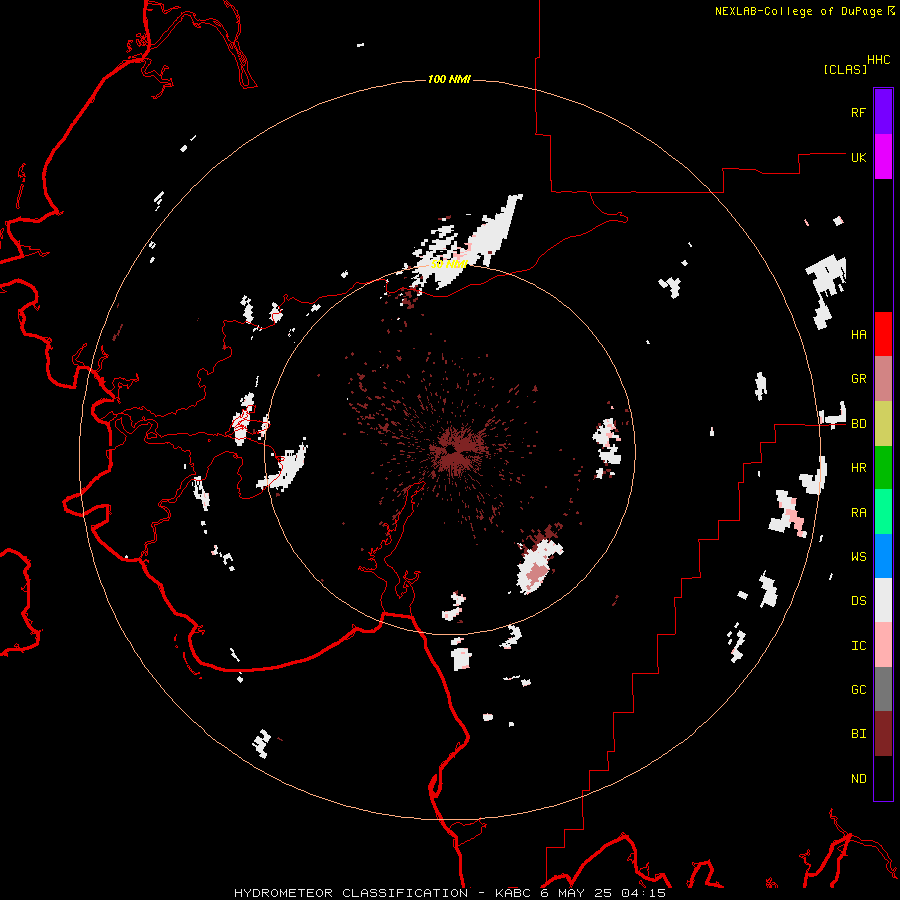
Task: Click the white DS color swatch
Action: [883, 600]
